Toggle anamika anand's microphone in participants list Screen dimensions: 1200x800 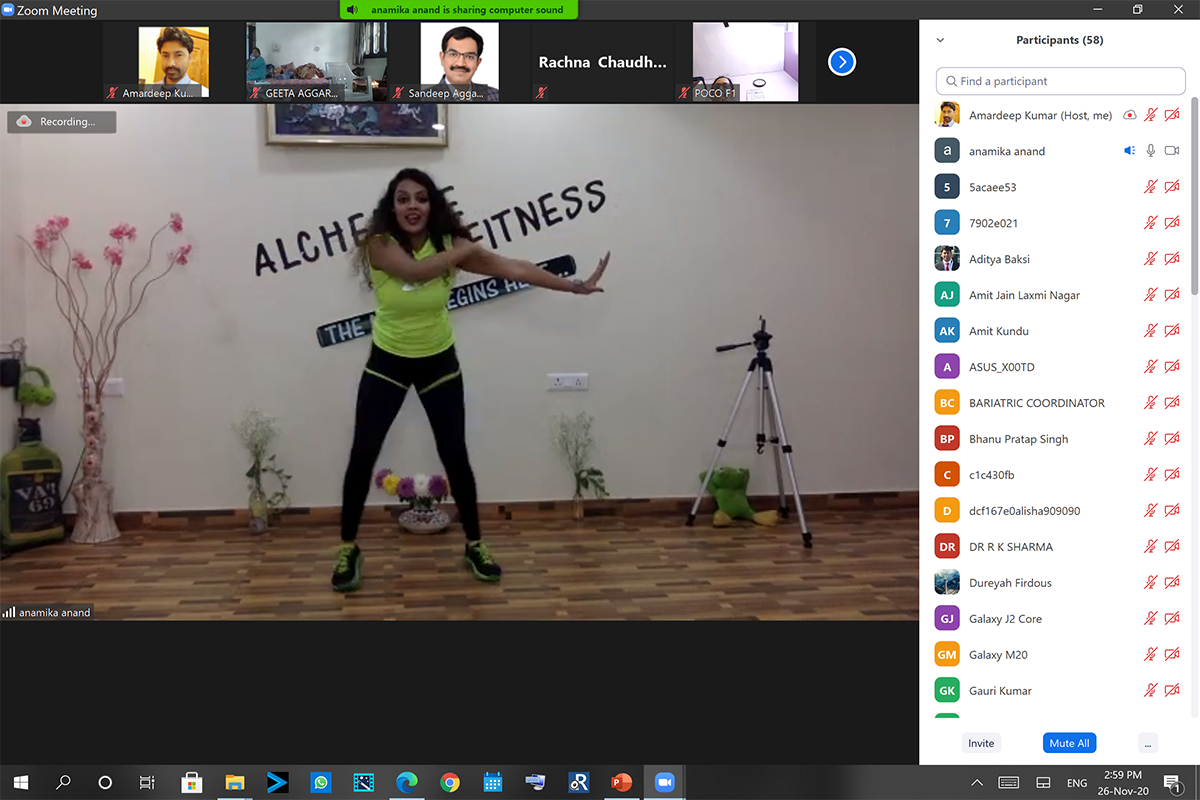pos(1151,151)
